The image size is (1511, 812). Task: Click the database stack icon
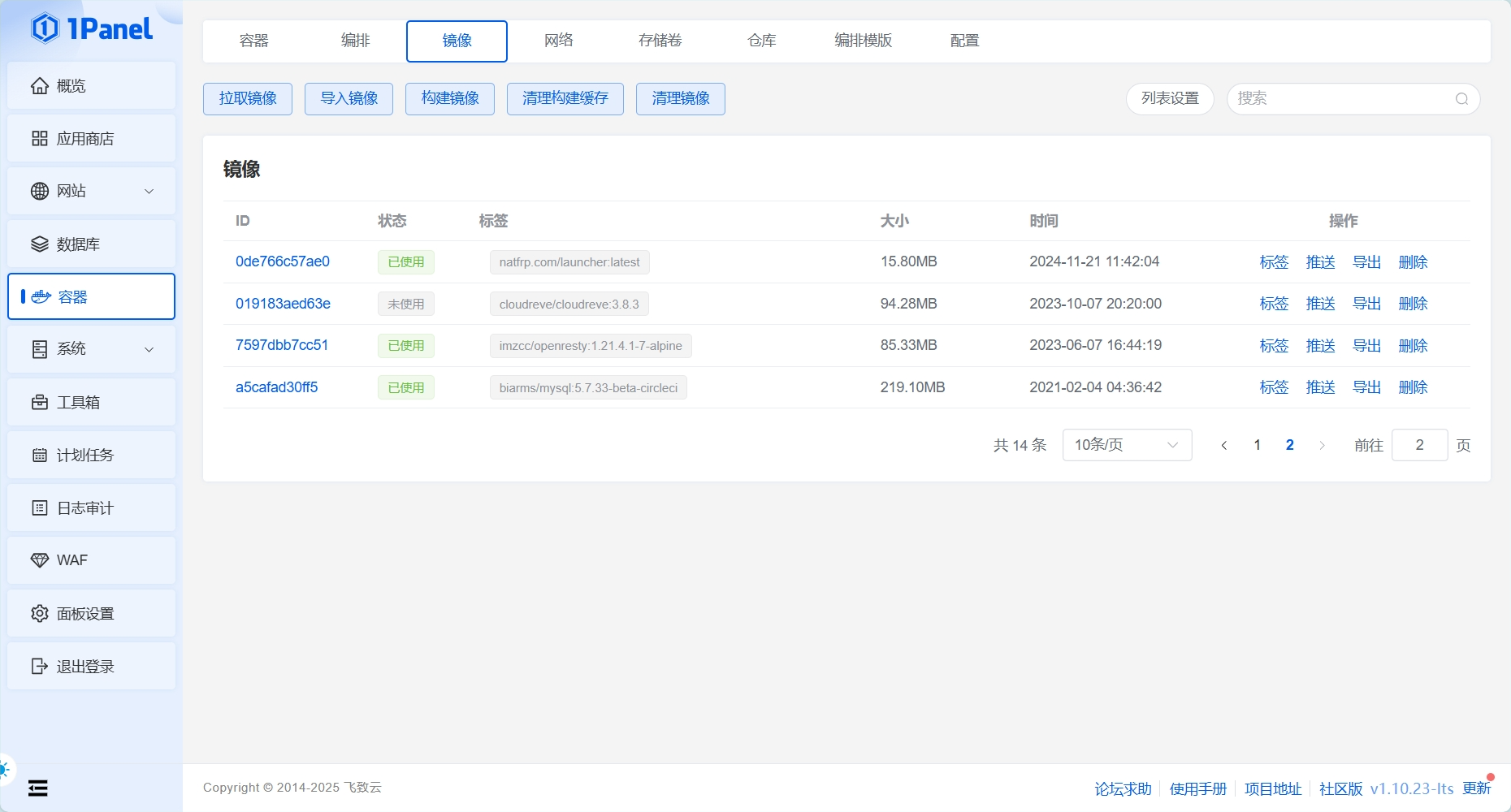point(39,244)
